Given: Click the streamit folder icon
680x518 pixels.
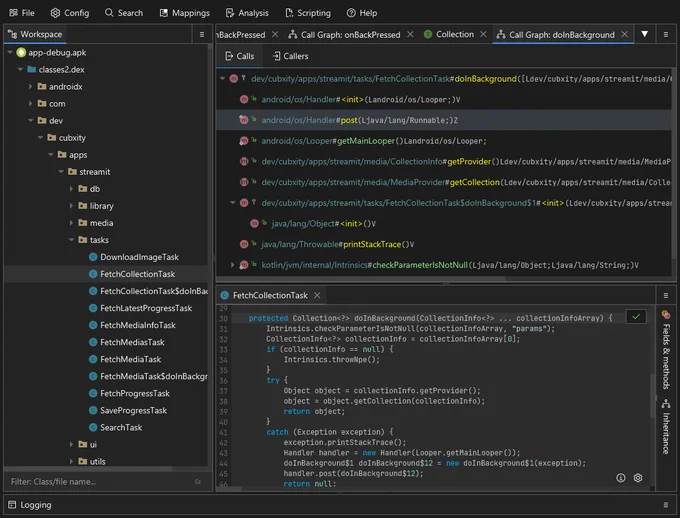Looking at the screenshot, I should click(x=72, y=172).
